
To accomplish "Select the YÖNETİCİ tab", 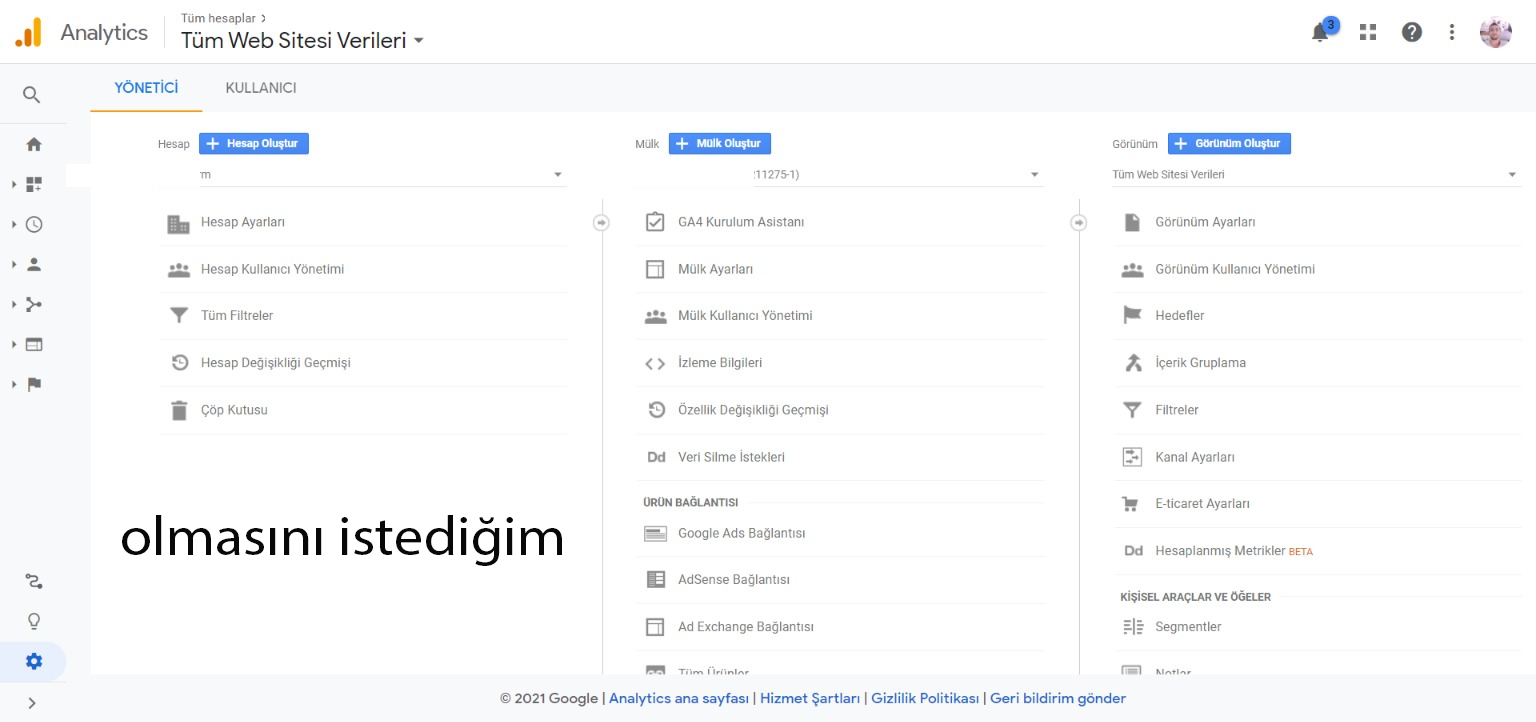I will 146,88.
